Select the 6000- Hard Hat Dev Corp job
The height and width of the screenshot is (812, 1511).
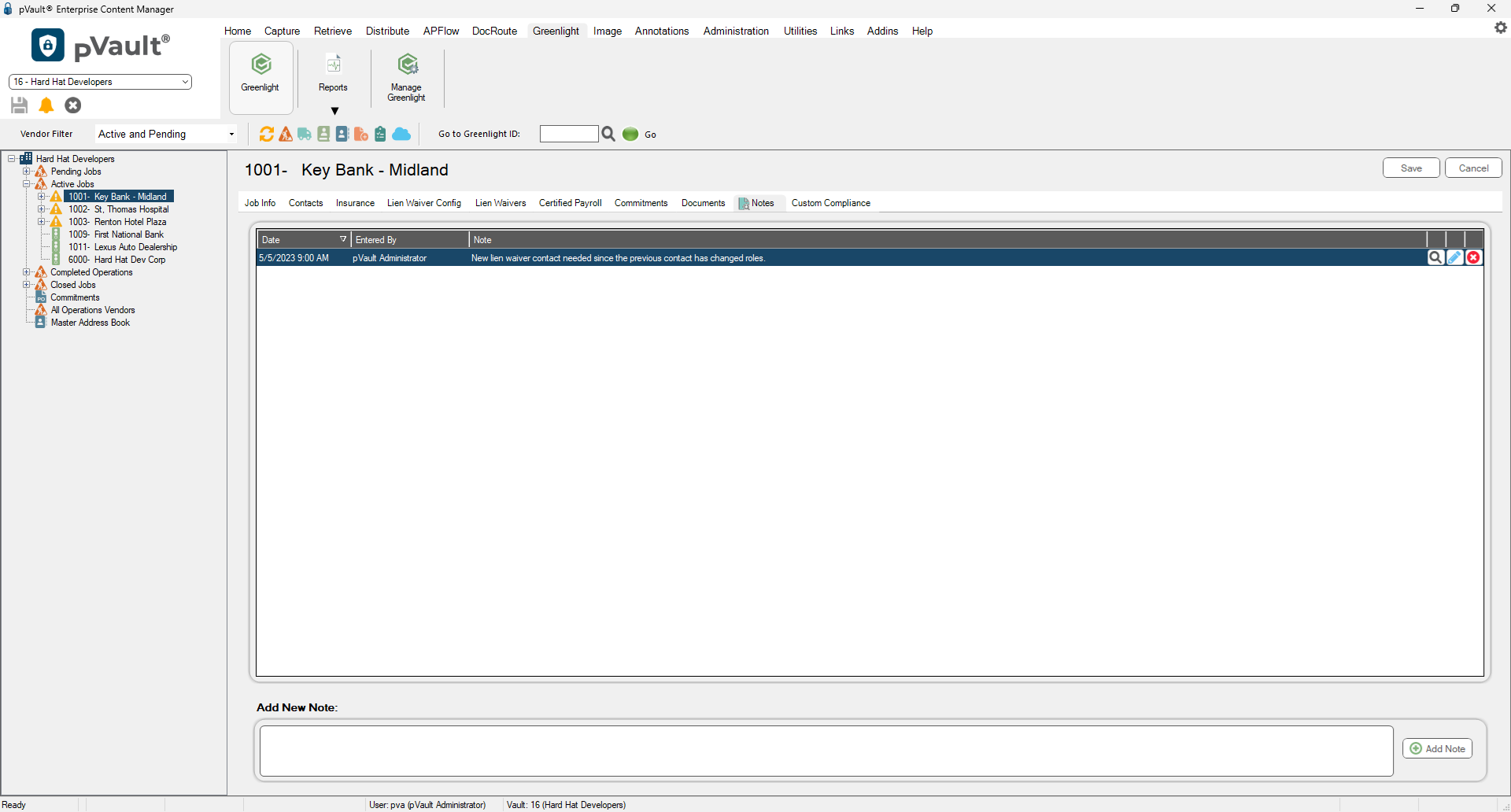click(116, 260)
